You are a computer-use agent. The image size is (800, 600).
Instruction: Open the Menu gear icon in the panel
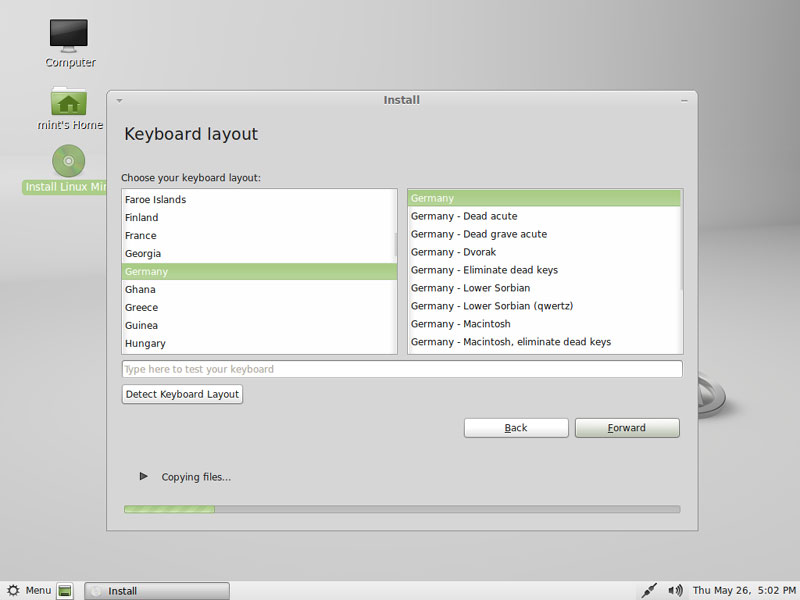pyautogui.click(x=13, y=590)
